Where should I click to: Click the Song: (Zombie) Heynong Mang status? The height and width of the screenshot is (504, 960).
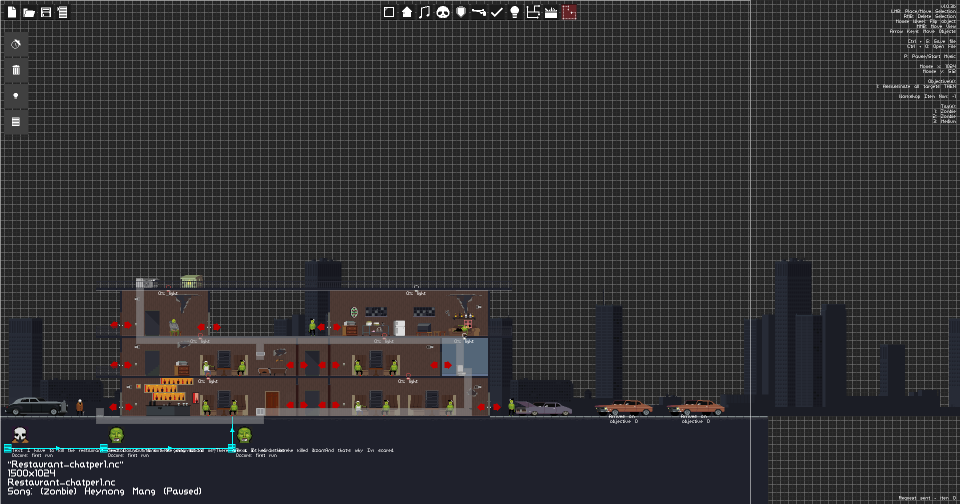[105, 491]
